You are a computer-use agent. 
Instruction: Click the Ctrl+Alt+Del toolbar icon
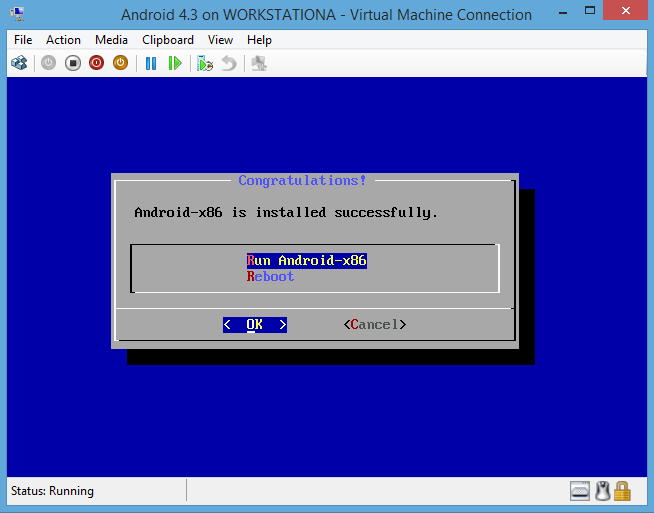point(19,63)
